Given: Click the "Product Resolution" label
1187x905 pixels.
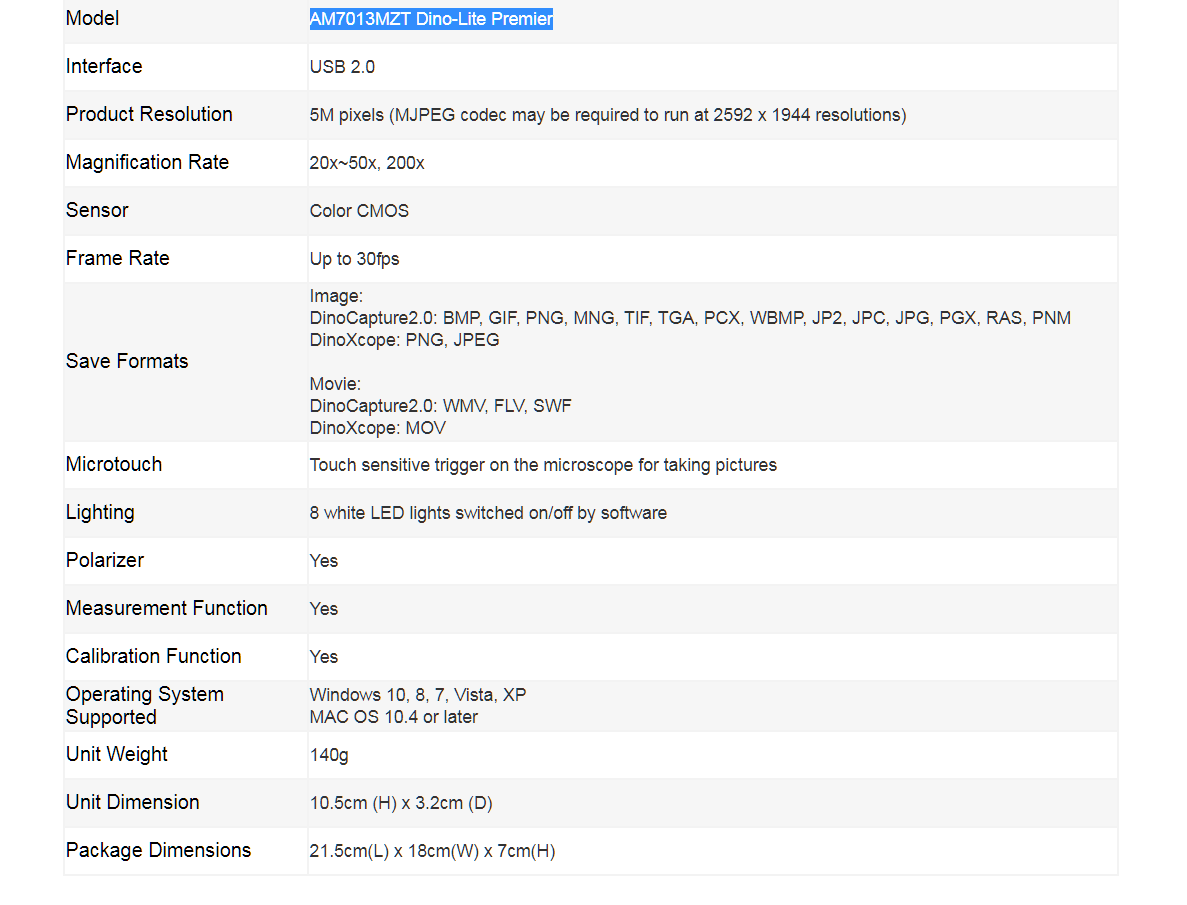Looking at the screenshot, I should pyautogui.click(x=149, y=114).
